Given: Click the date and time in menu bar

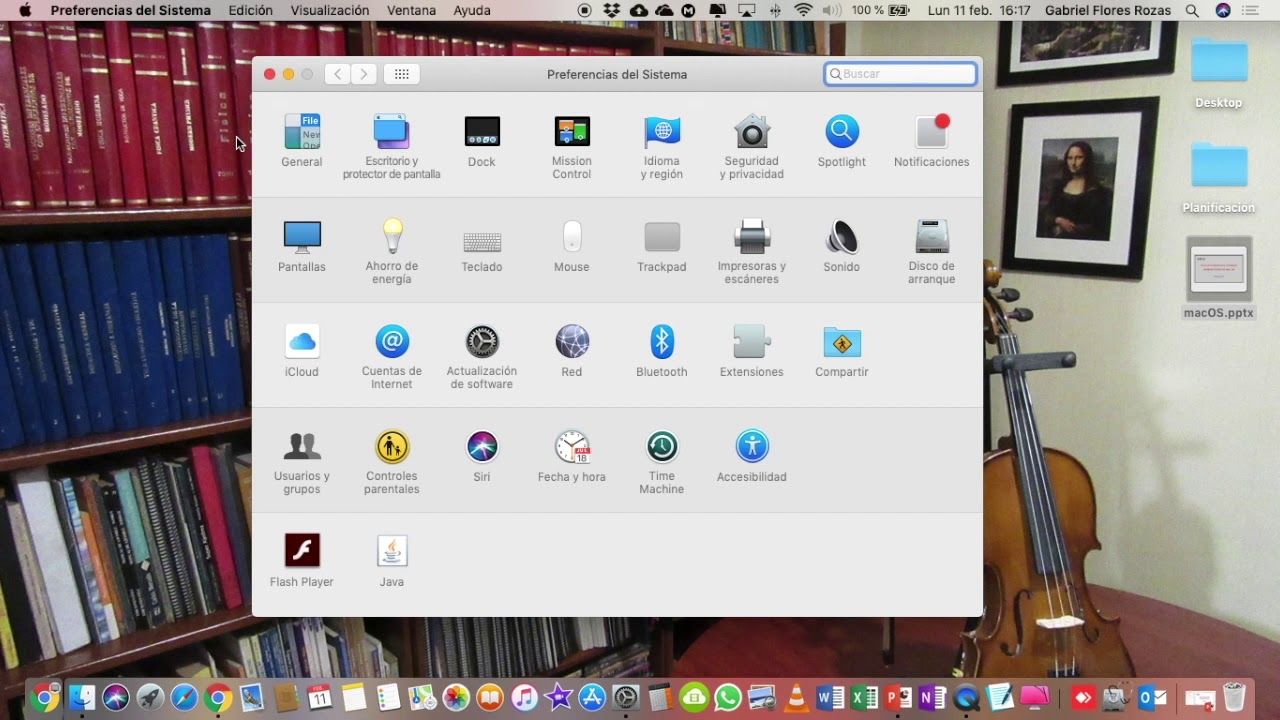Looking at the screenshot, I should 979,10.
